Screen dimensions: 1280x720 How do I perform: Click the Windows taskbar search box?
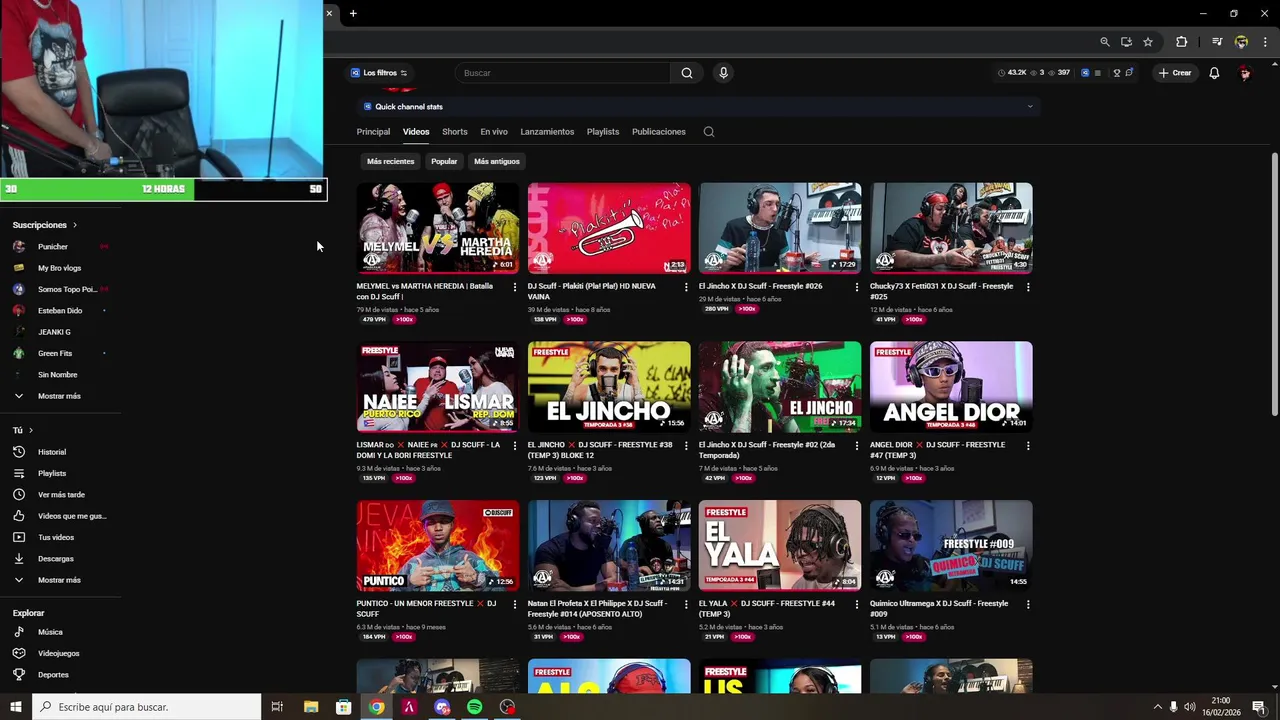tap(147, 707)
